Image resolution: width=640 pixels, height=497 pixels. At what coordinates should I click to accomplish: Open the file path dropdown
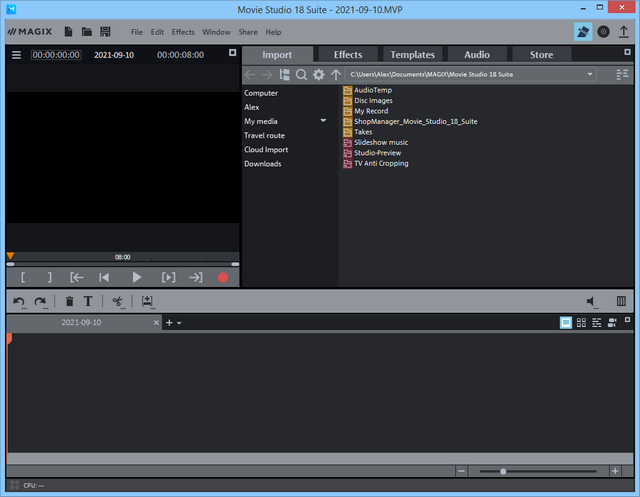click(590, 75)
